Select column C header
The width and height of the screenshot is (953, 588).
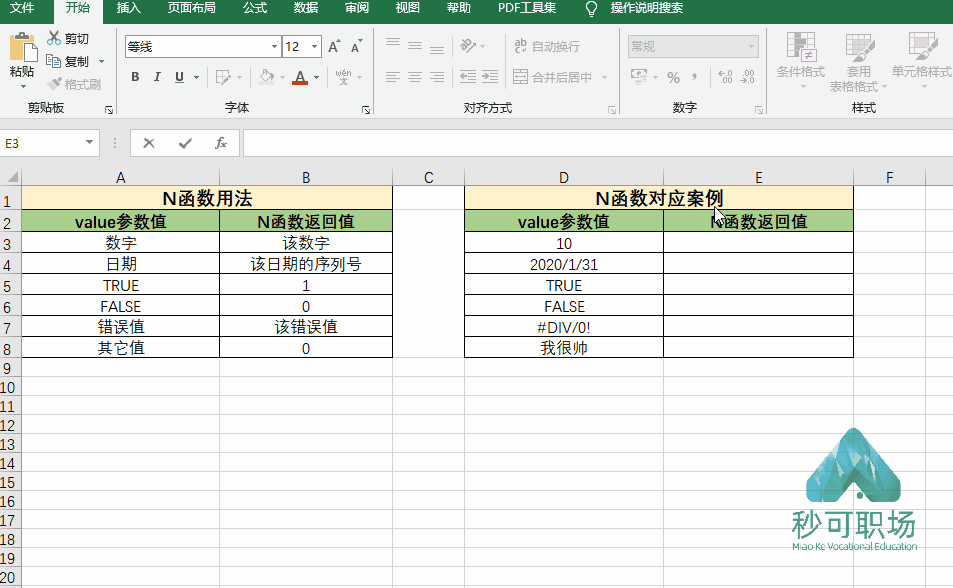point(428,177)
